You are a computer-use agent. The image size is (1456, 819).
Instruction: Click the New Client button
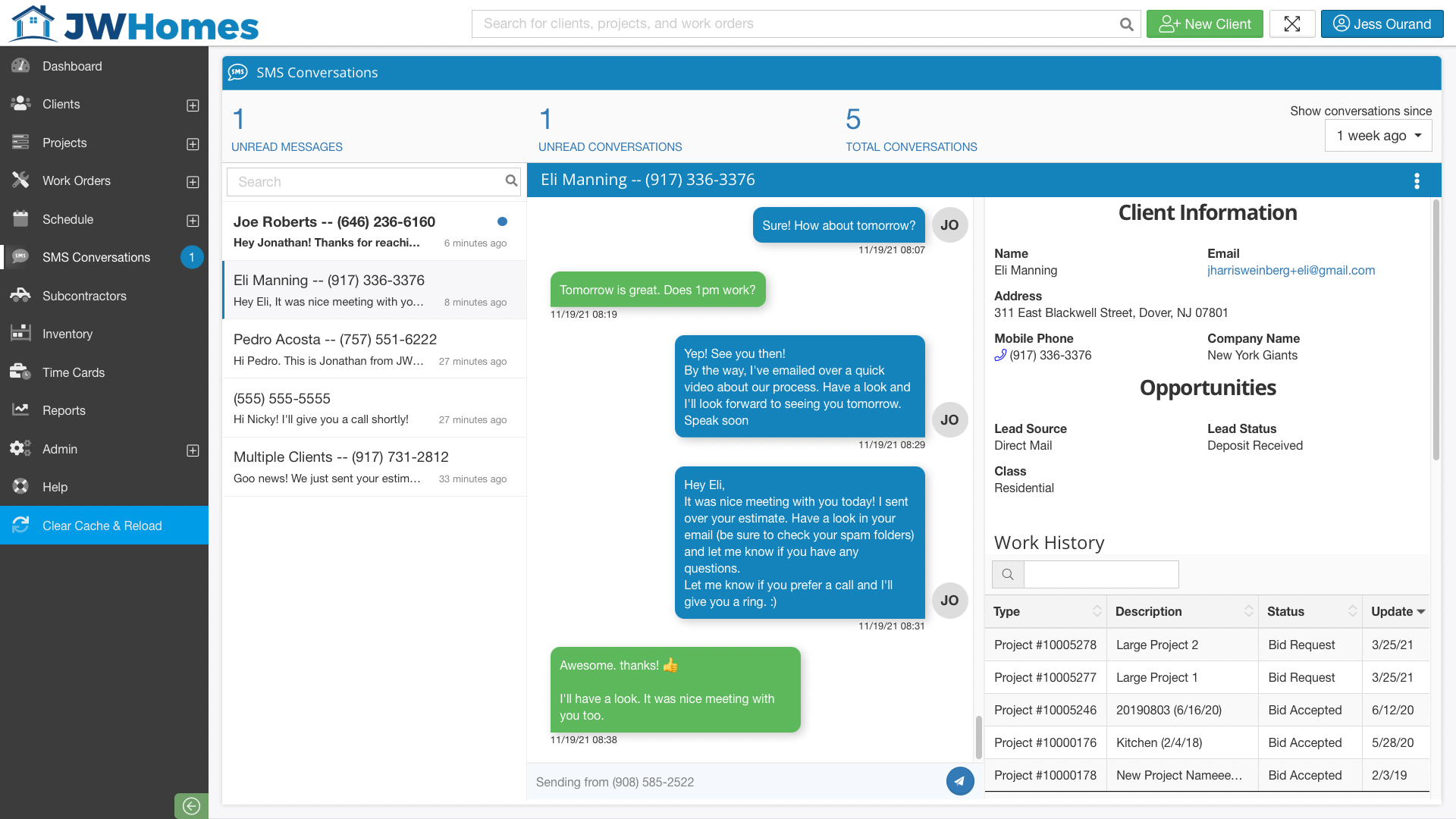tap(1204, 24)
